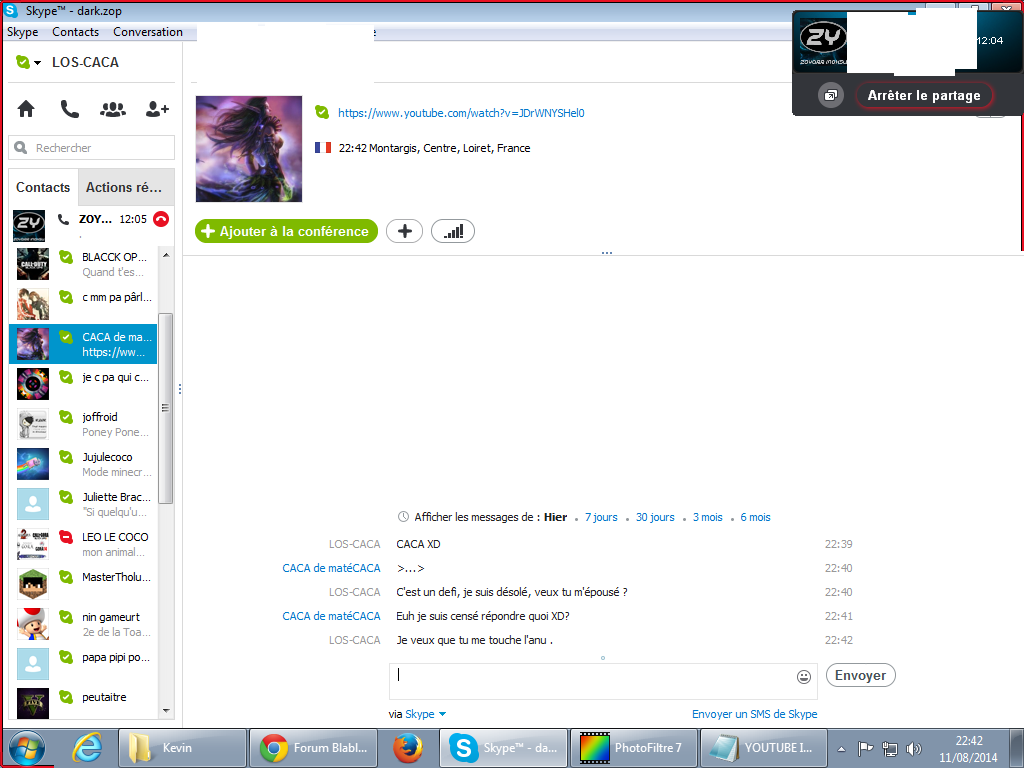Select the c mm pa pârl contact
Screen dimensions: 1024x768
(84, 304)
